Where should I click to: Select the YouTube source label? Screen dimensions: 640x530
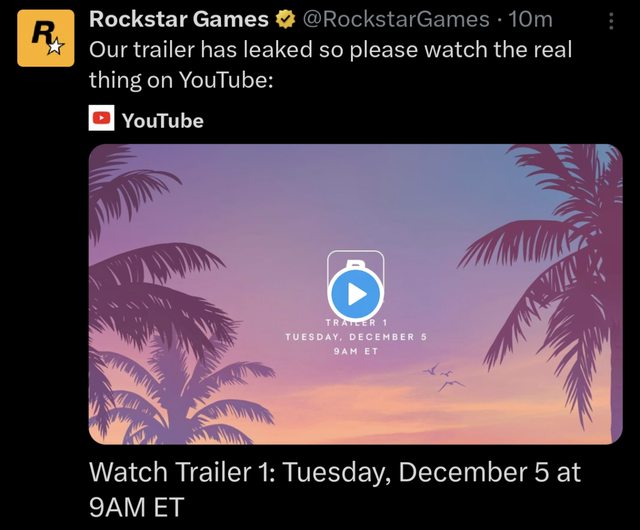(x=162, y=121)
